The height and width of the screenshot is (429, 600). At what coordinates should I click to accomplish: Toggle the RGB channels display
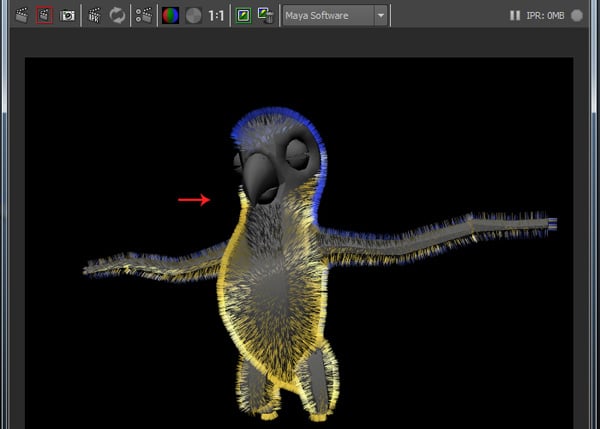(x=171, y=16)
